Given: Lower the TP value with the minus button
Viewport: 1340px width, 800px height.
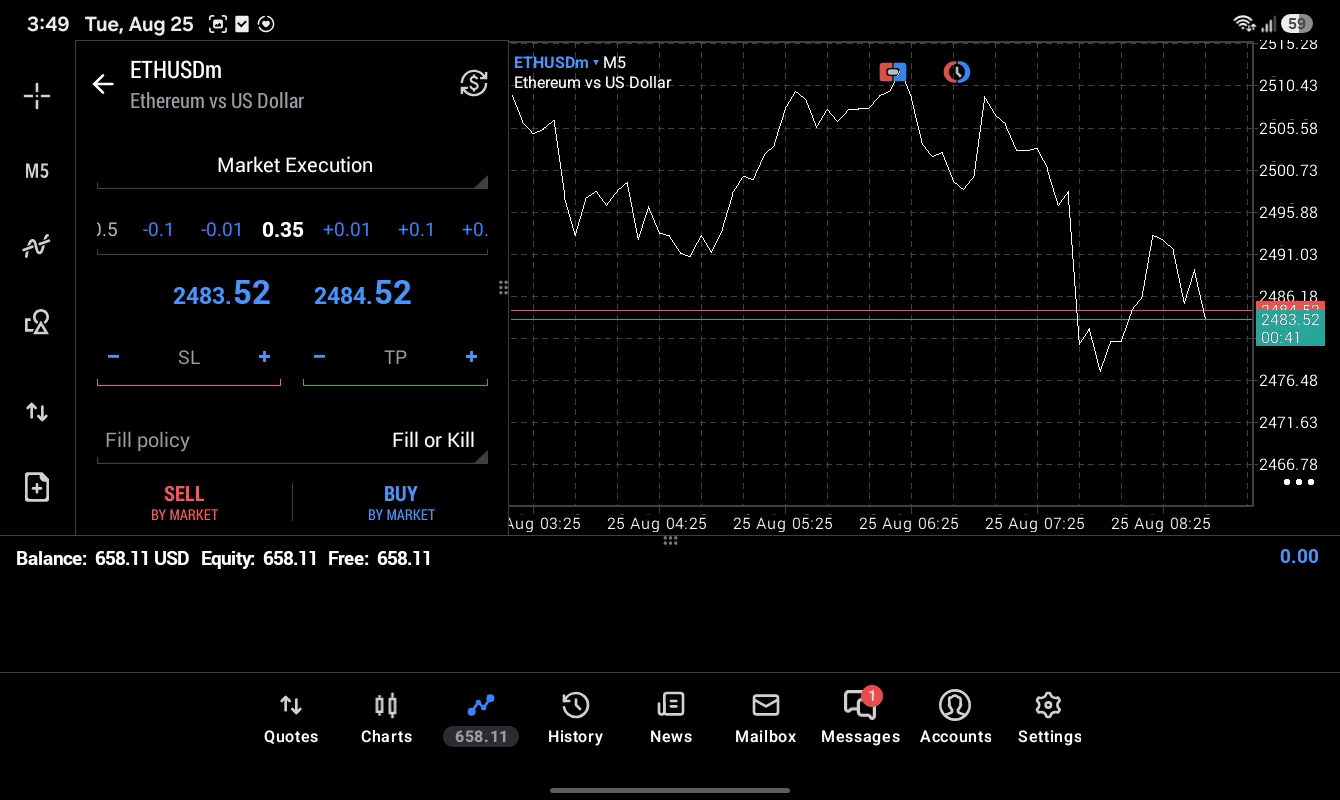Looking at the screenshot, I should pyautogui.click(x=319, y=357).
